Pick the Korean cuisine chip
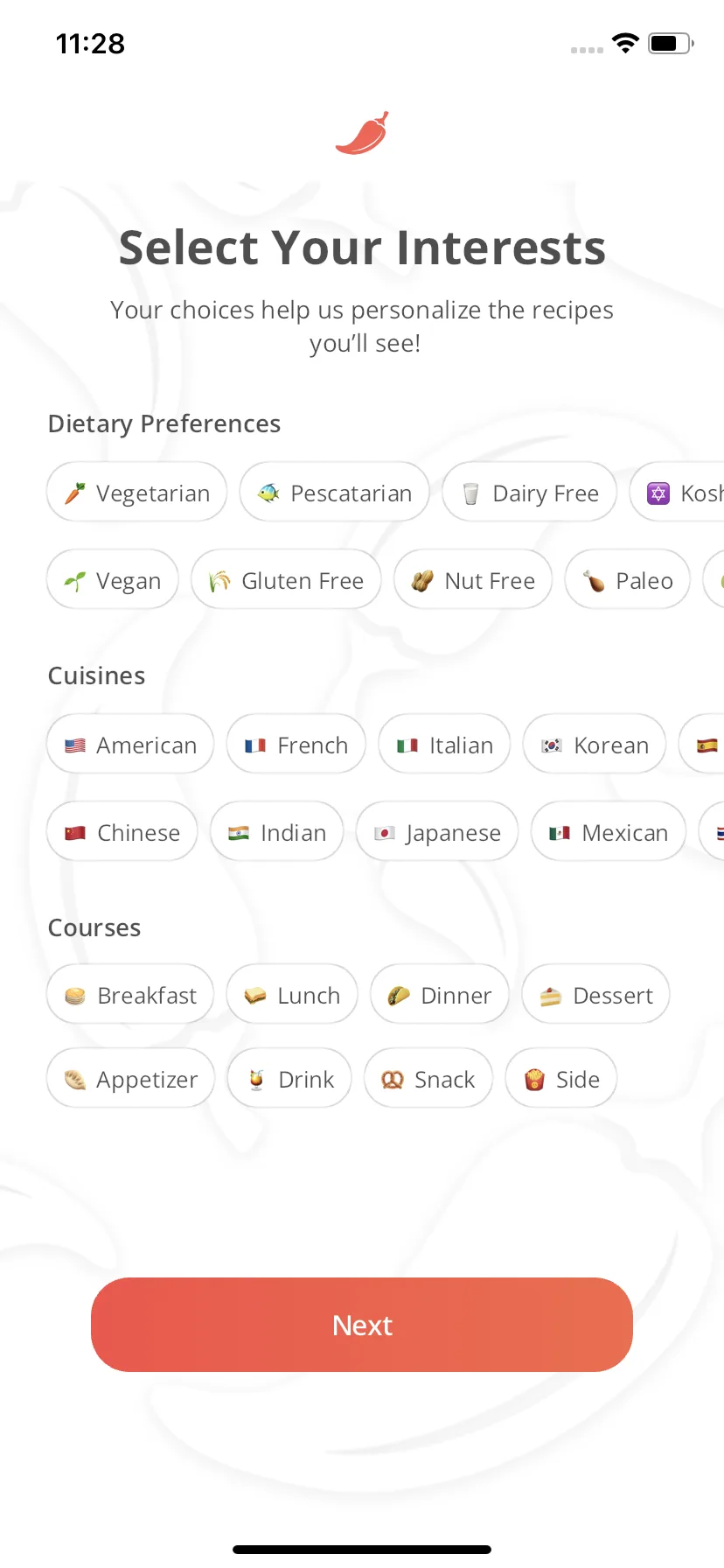The image size is (724, 1568). pos(595,745)
